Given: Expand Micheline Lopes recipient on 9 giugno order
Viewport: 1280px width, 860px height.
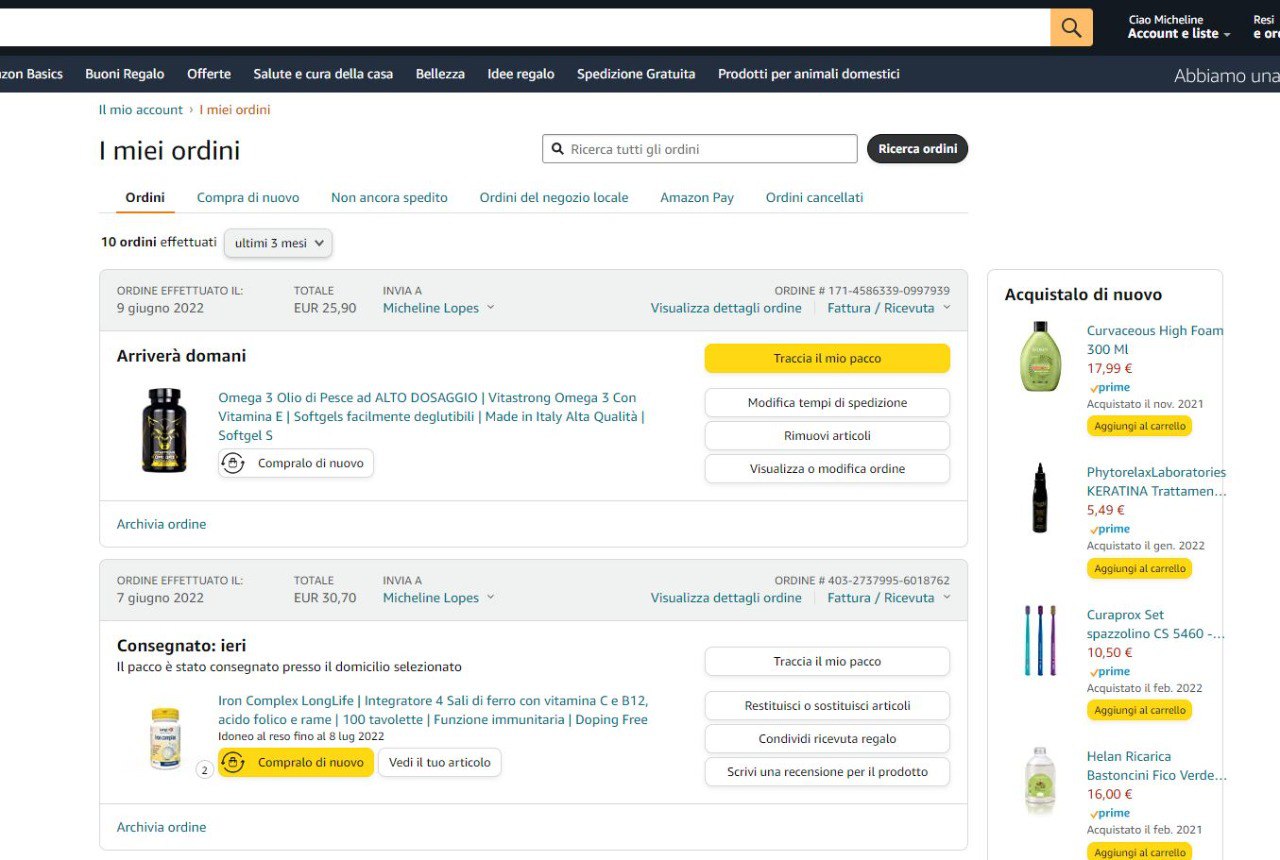Looking at the screenshot, I should [438, 308].
